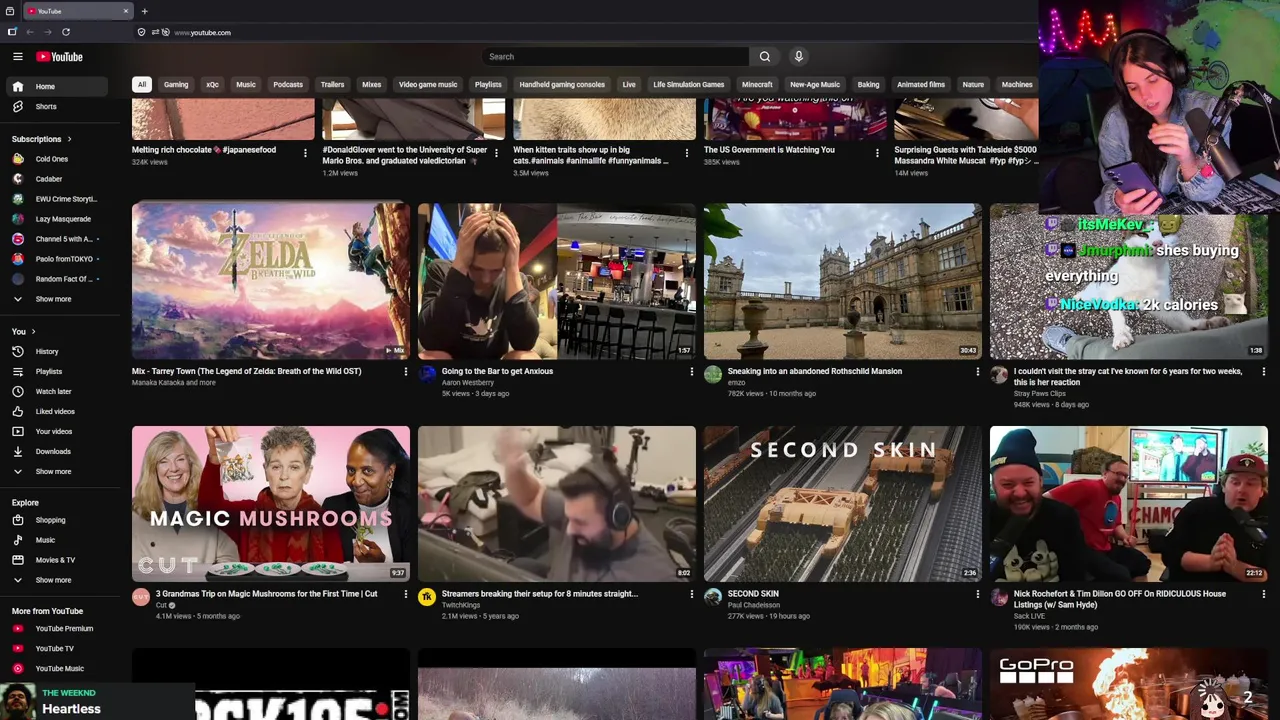The image size is (1280, 720).
Task: Open Lazy Masquerade channel subscription
Action: [x=56, y=219]
